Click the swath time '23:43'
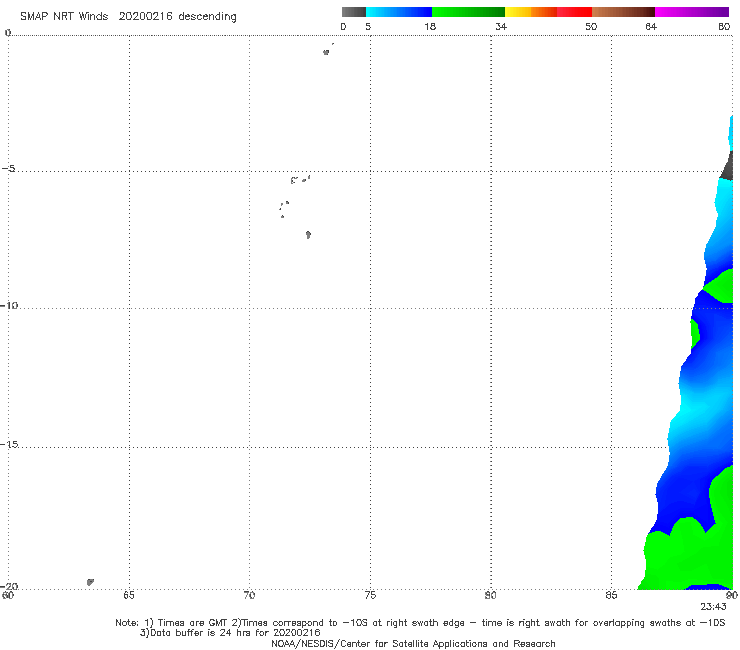The image size is (740, 650). click(x=713, y=607)
